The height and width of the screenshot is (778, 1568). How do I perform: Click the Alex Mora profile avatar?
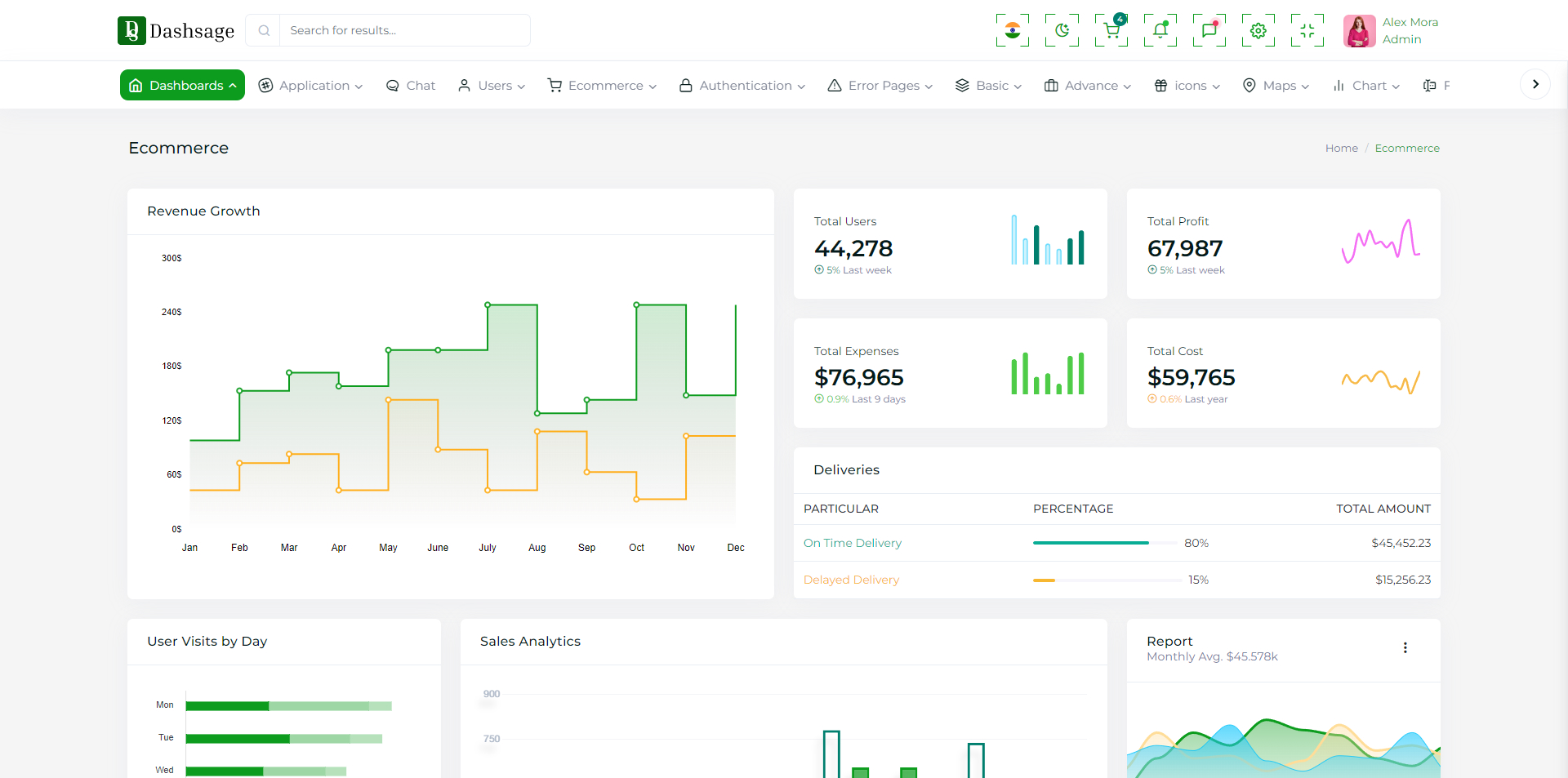1358,30
